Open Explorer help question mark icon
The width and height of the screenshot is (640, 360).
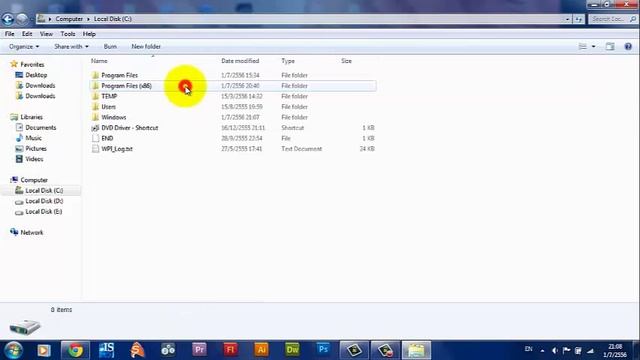[x=628, y=47]
